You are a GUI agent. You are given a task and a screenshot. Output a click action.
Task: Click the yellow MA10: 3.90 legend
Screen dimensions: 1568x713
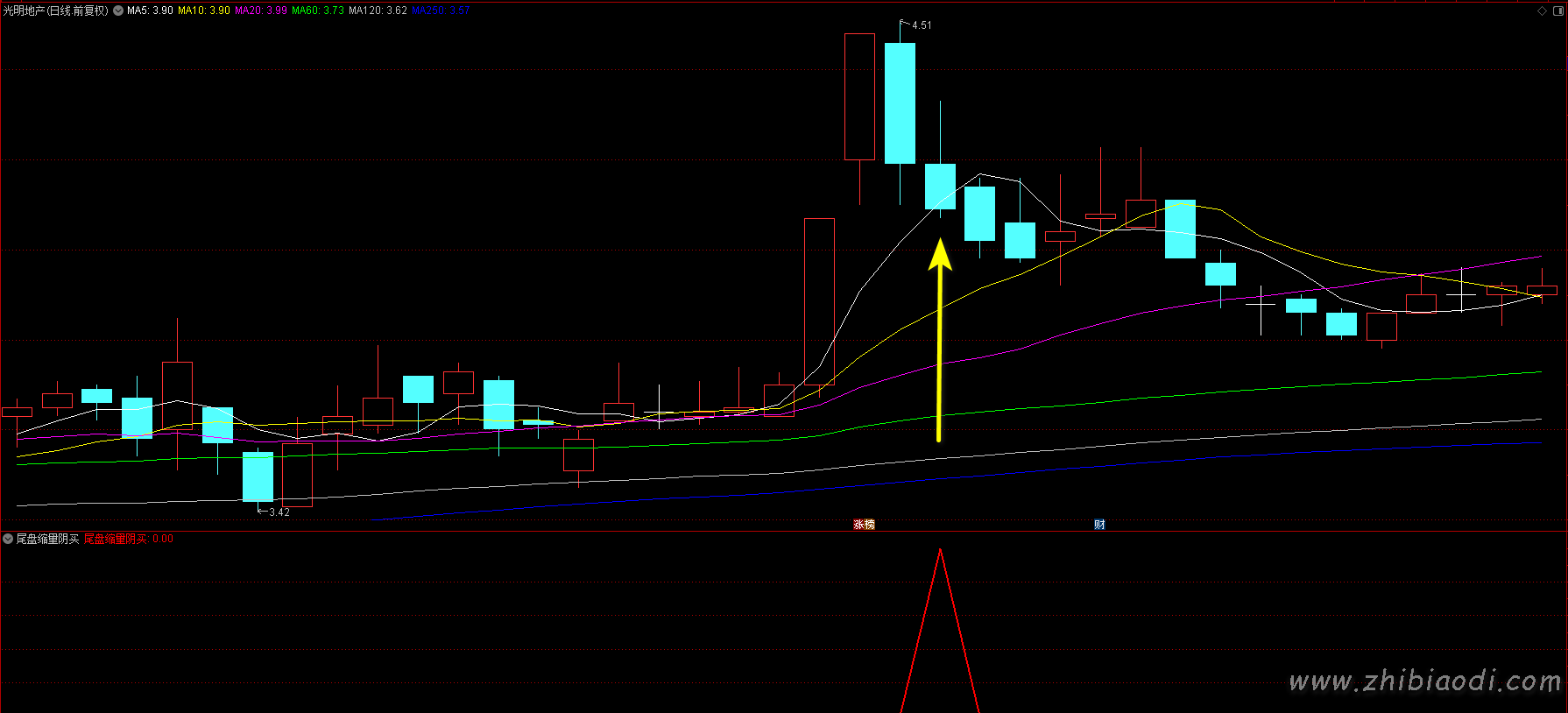coord(203,11)
